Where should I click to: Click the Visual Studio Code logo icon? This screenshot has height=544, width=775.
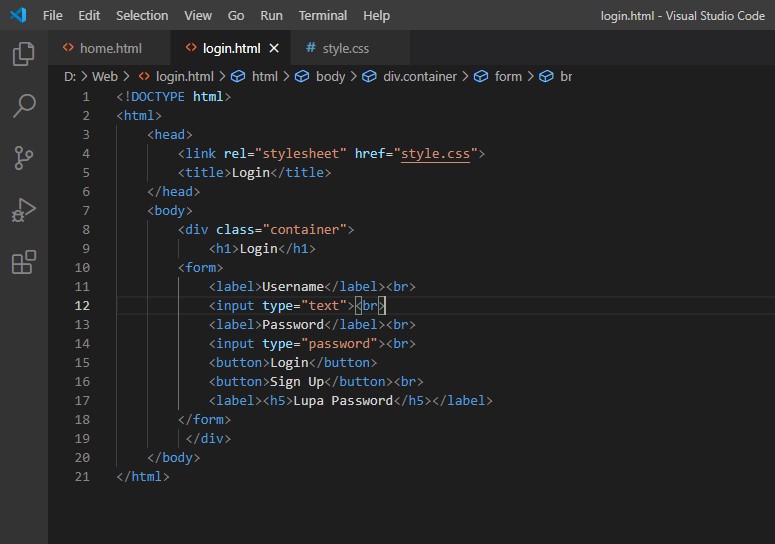(18, 15)
